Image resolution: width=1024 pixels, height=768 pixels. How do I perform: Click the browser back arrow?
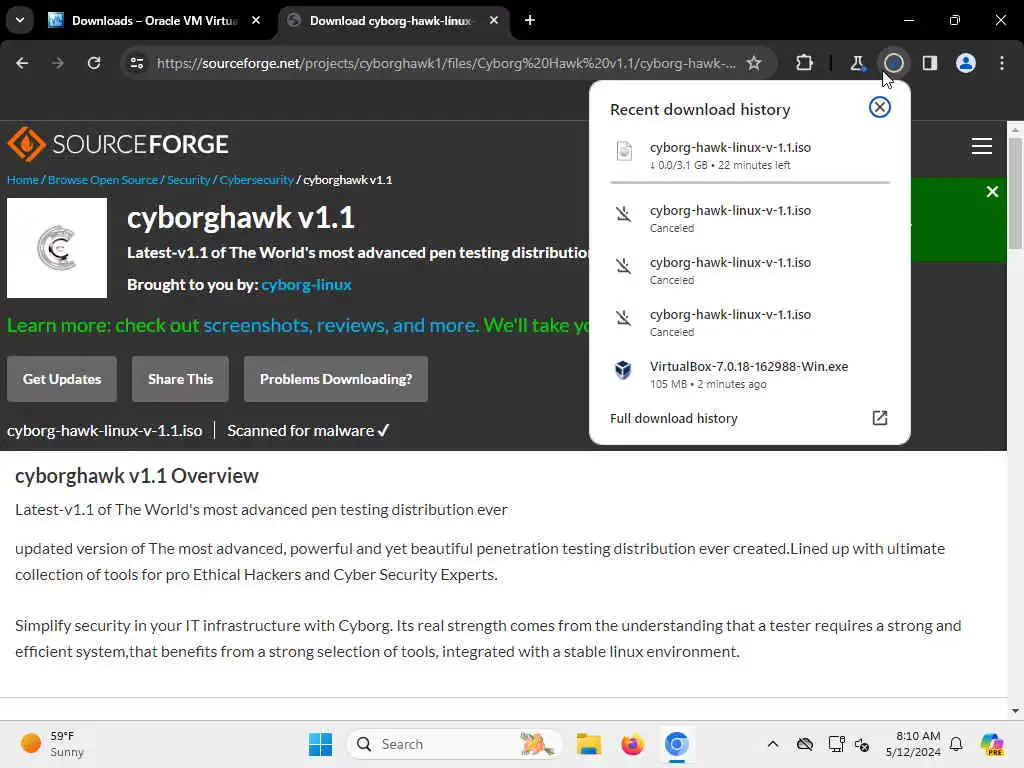pos(22,63)
